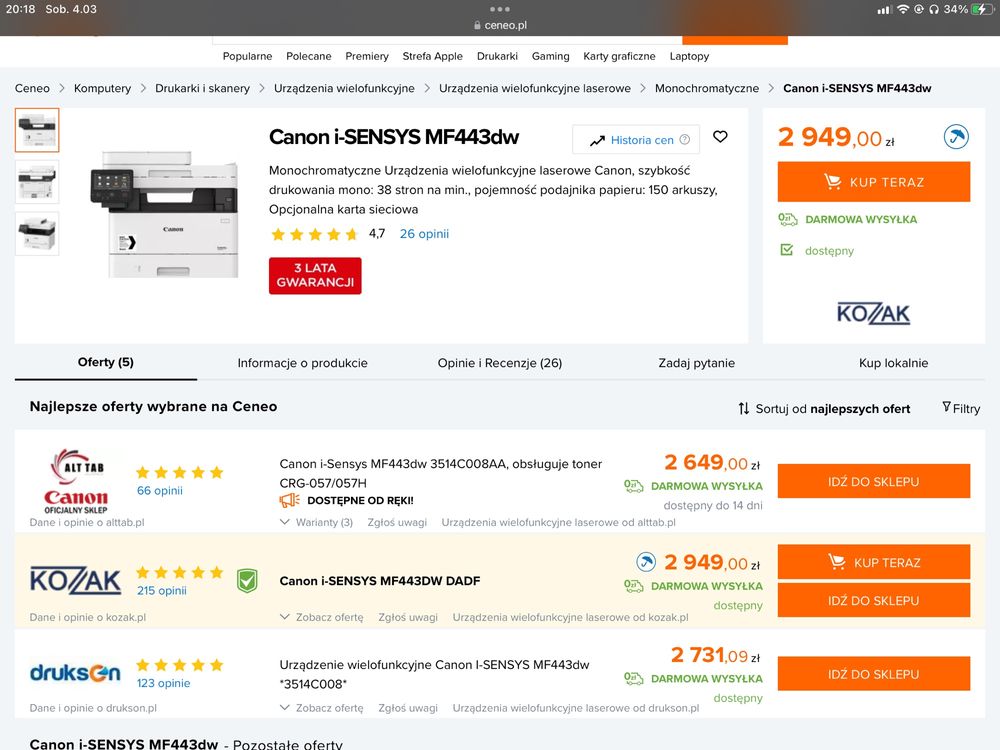Switch to the Oferty (5) tab
1000x750 pixels.
(x=106, y=362)
